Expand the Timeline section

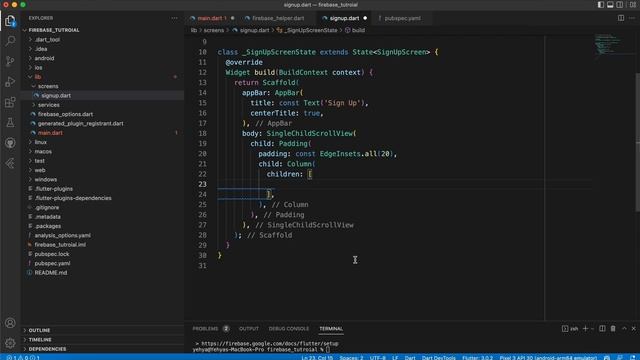click(x=102, y=340)
